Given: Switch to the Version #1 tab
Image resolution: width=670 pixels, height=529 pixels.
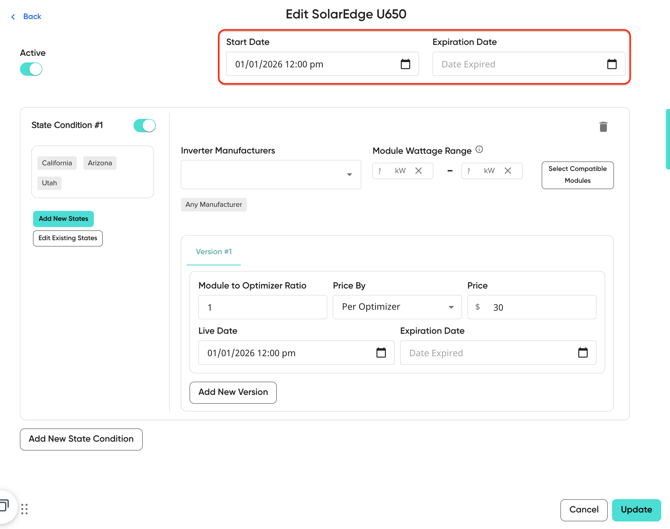Looking at the screenshot, I should click(x=214, y=252).
